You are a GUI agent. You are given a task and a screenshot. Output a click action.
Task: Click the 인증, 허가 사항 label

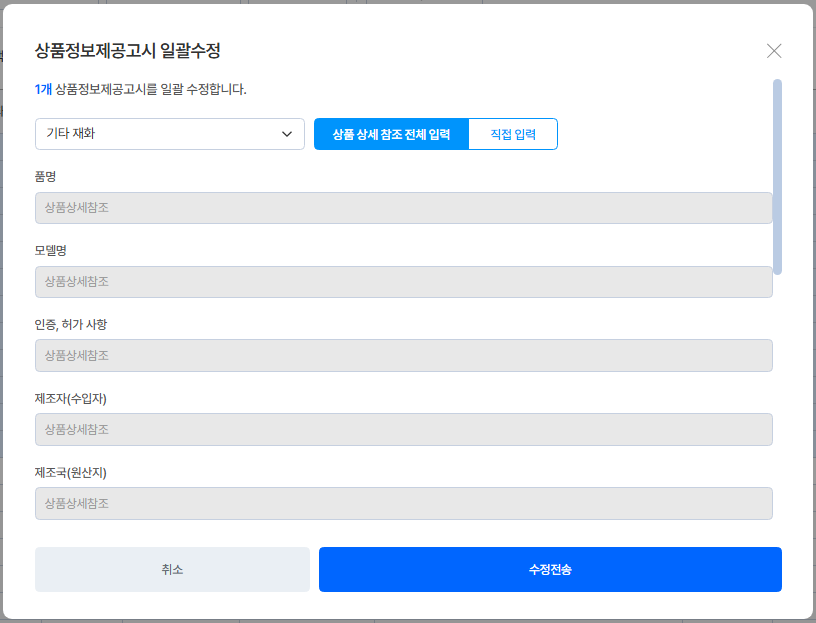pos(71,324)
